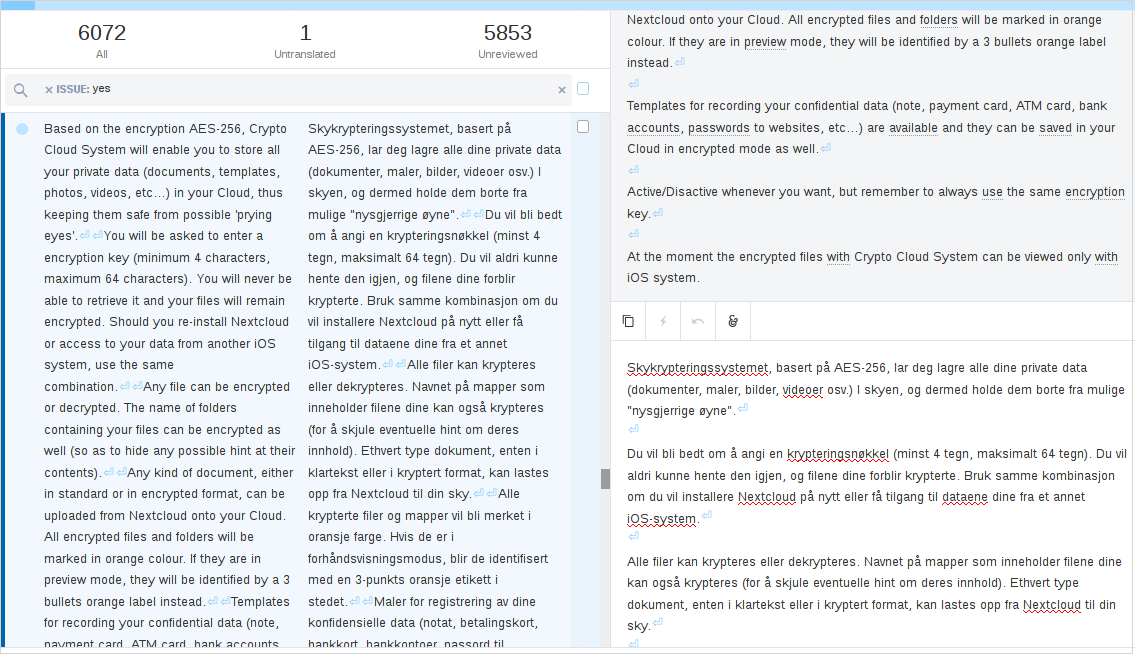Screen dimensions: 1135x656
Task: Check the box for the Skykrypteringssystemet row
Action: 583,127
